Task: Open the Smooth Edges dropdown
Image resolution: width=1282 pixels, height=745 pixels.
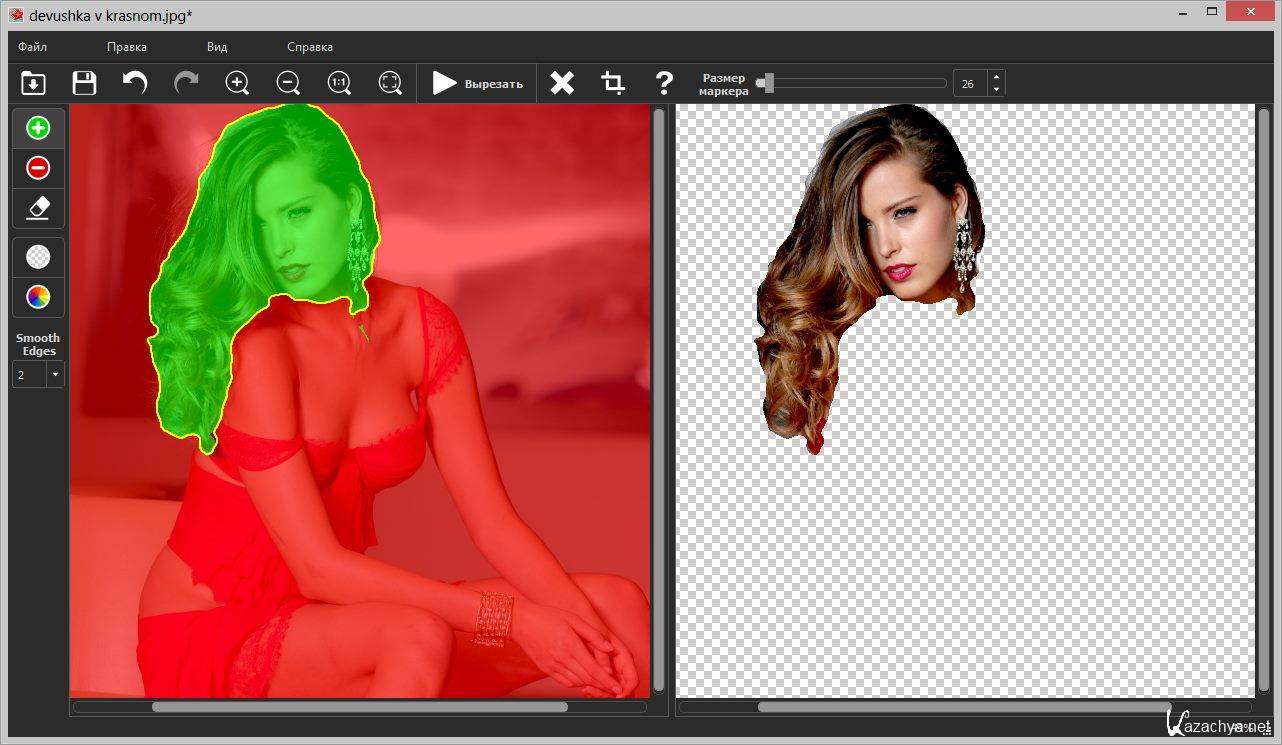Action: pyautogui.click(x=54, y=375)
